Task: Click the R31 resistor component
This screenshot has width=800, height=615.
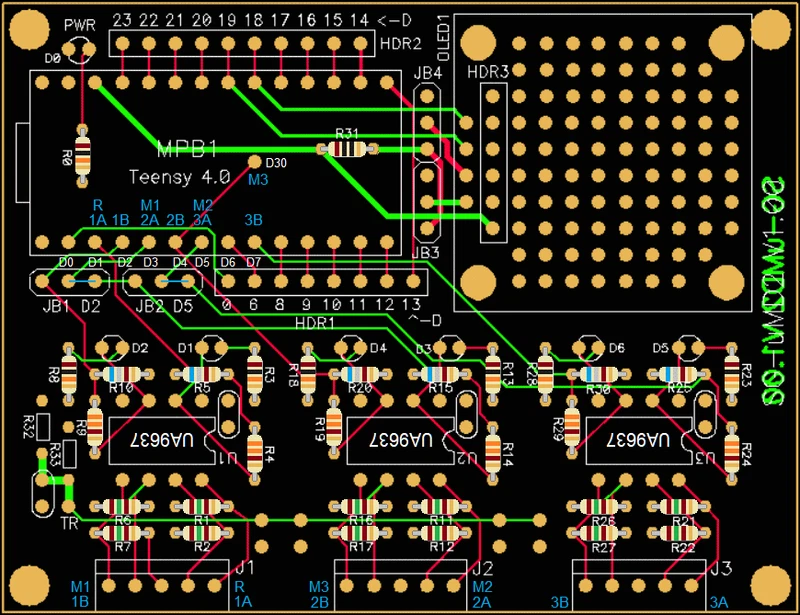Action: coord(347,150)
